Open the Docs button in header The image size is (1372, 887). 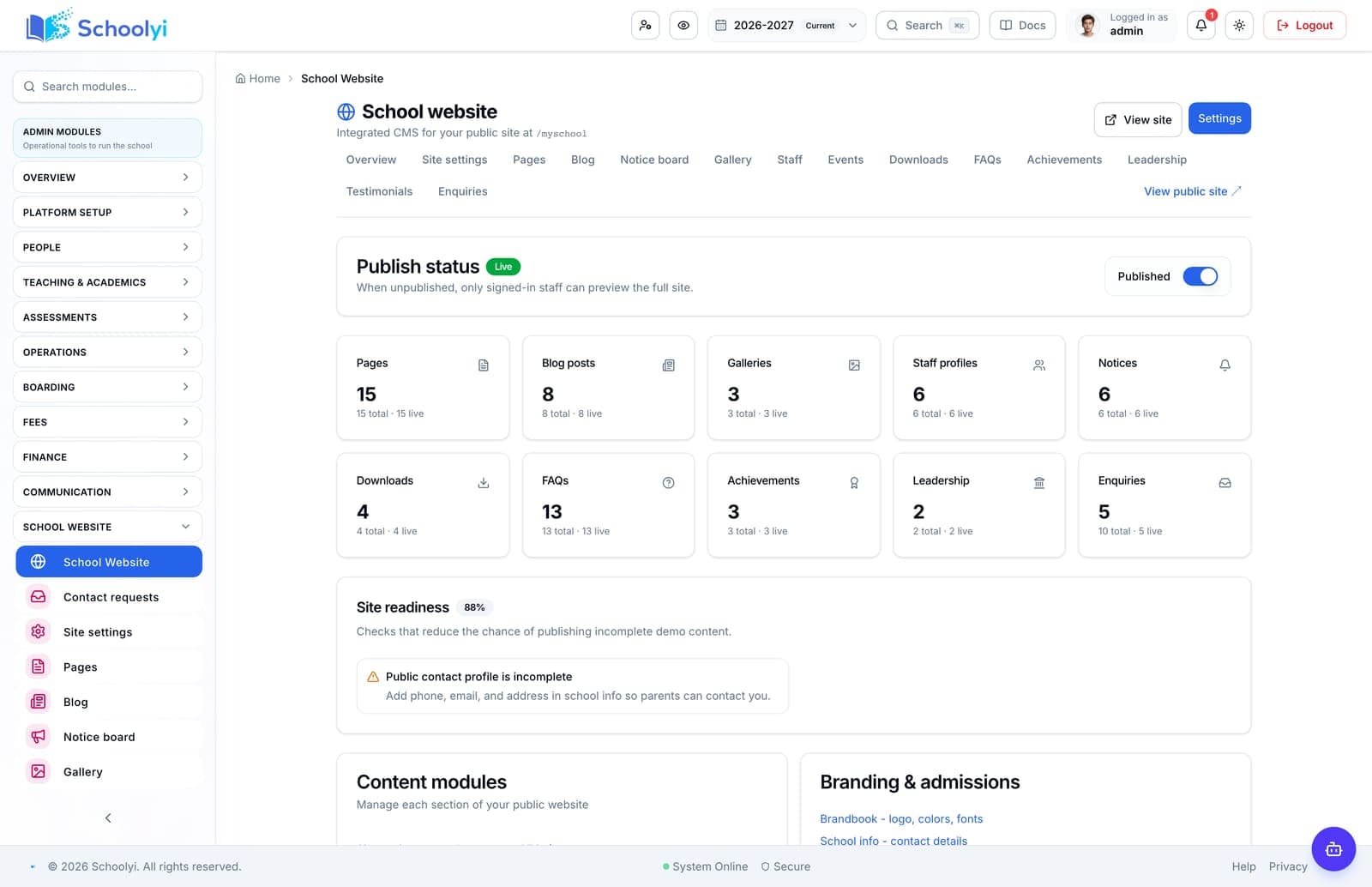(x=1022, y=26)
